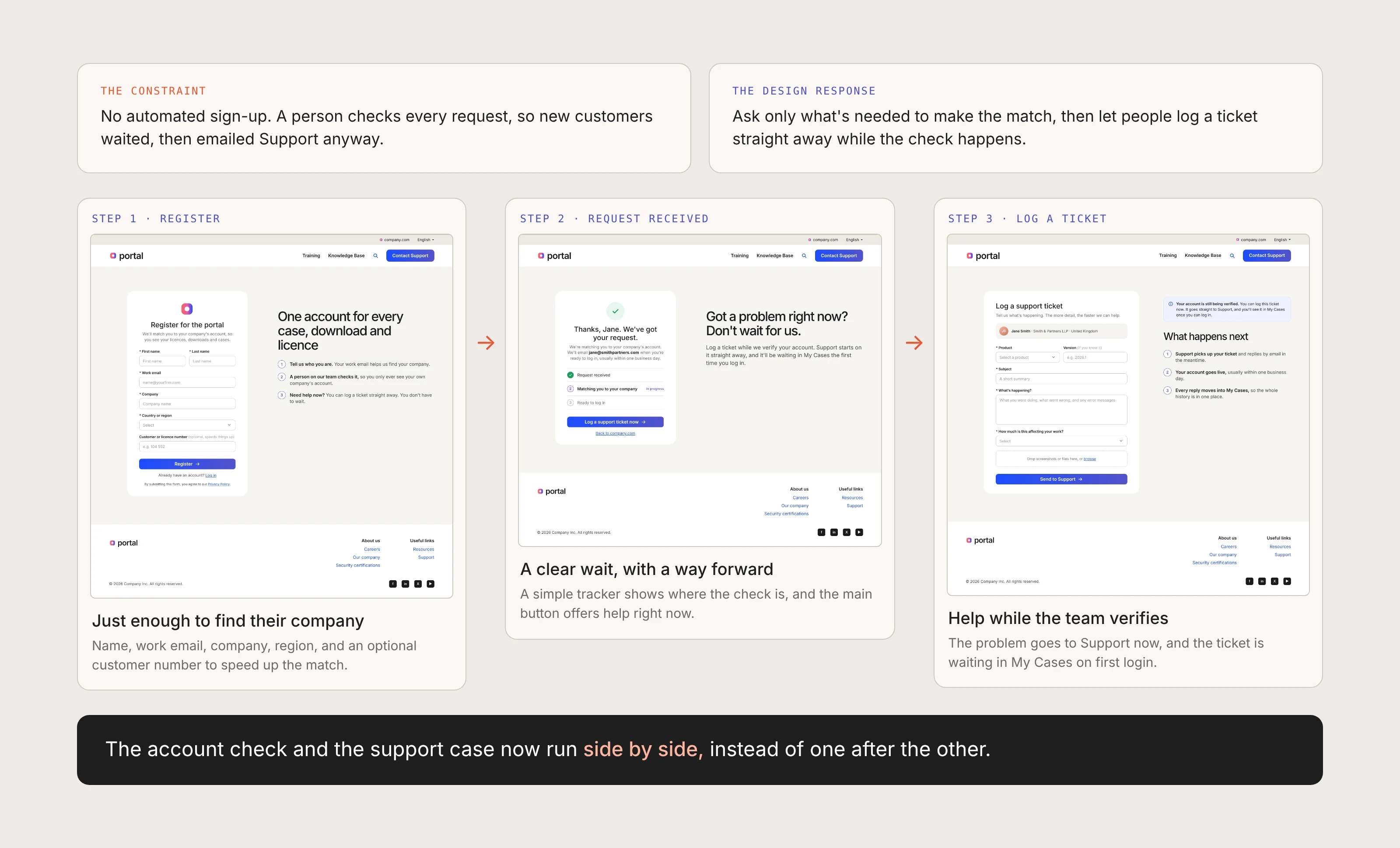Click Log a support ticket now button

pos(615,422)
